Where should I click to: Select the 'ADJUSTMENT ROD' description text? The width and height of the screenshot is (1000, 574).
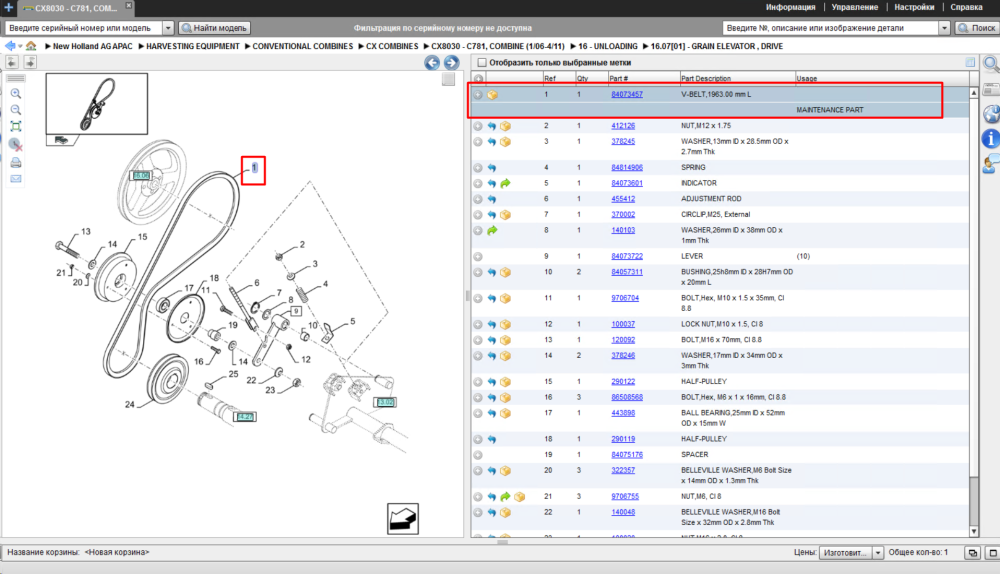pyautogui.click(x=710, y=199)
